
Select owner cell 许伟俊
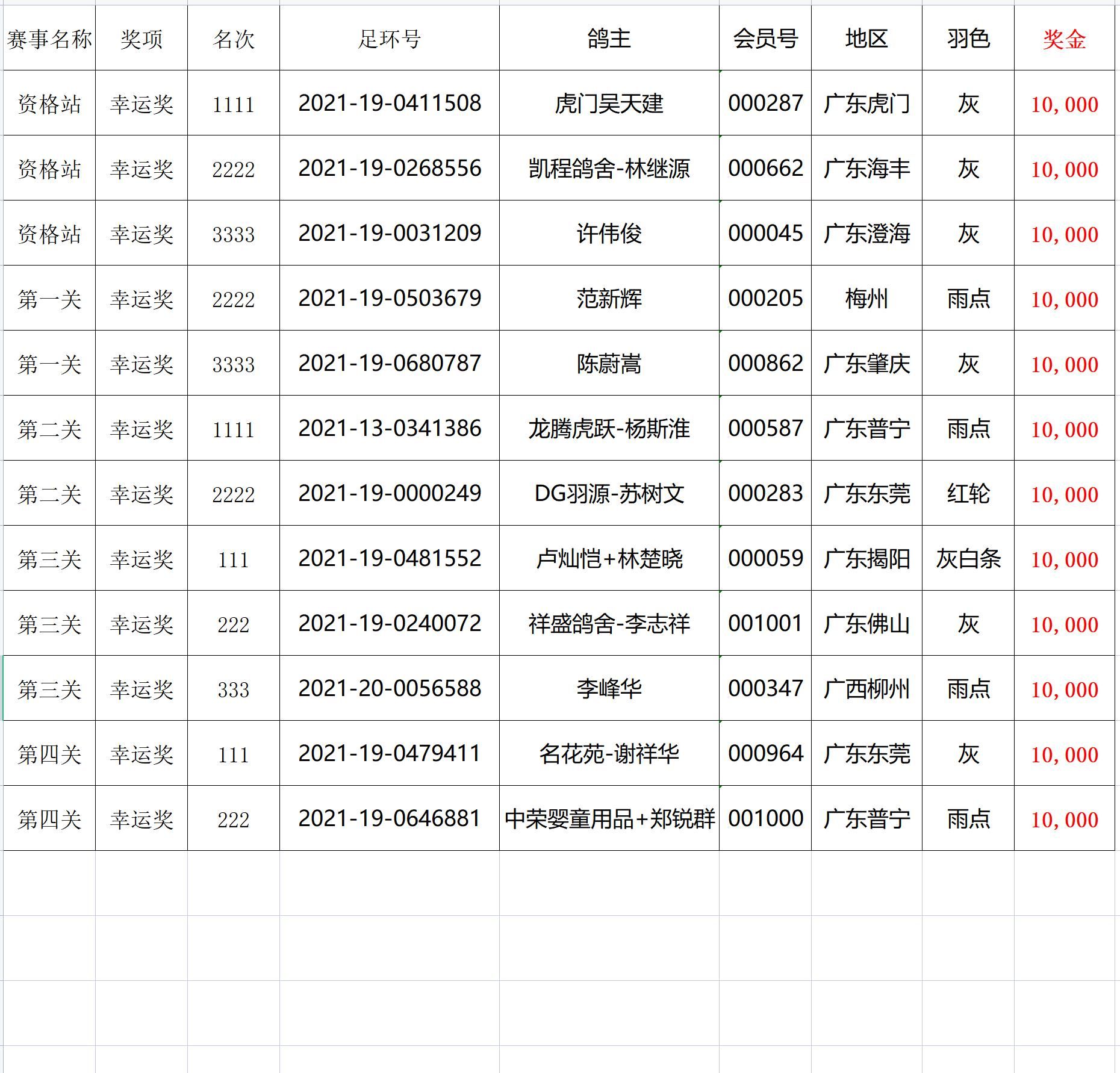pyautogui.click(x=609, y=233)
